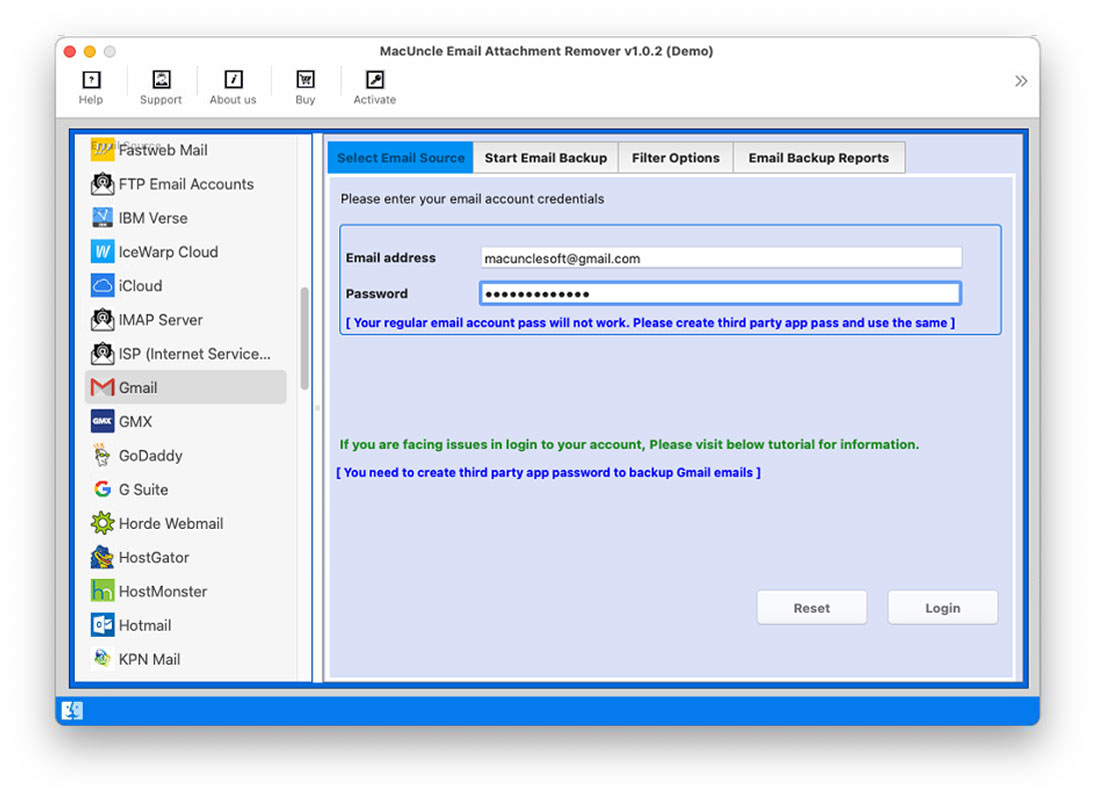Image resolution: width=1096 pixels, height=799 pixels.
Task: Click inside the Email address field
Action: (x=719, y=257)
